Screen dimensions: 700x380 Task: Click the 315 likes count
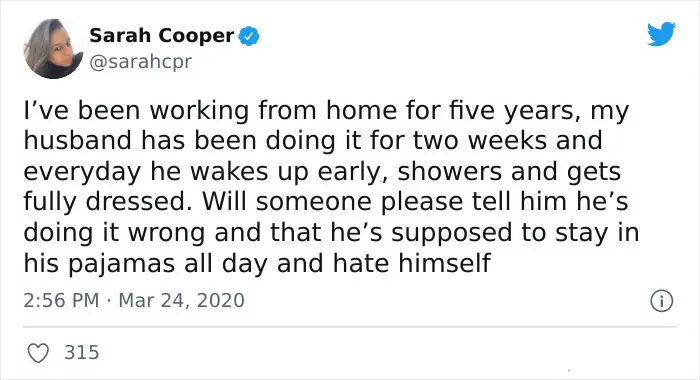82,352
